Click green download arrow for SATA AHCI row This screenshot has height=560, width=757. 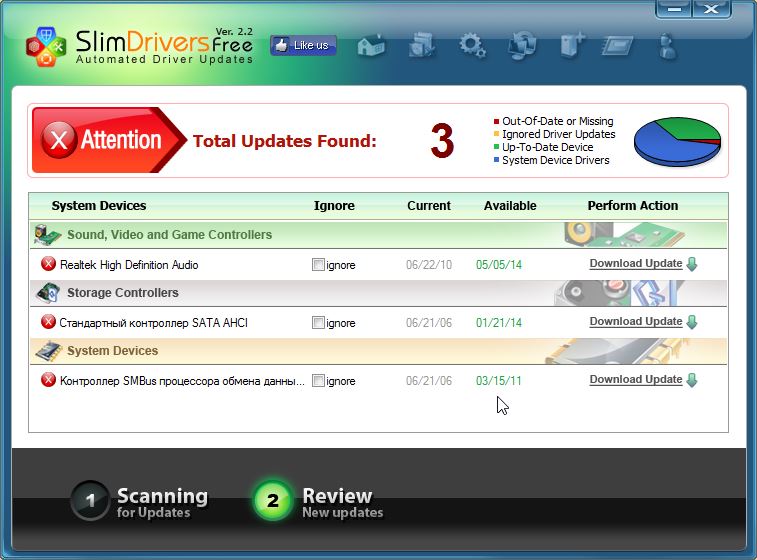[x=692, y=322]
